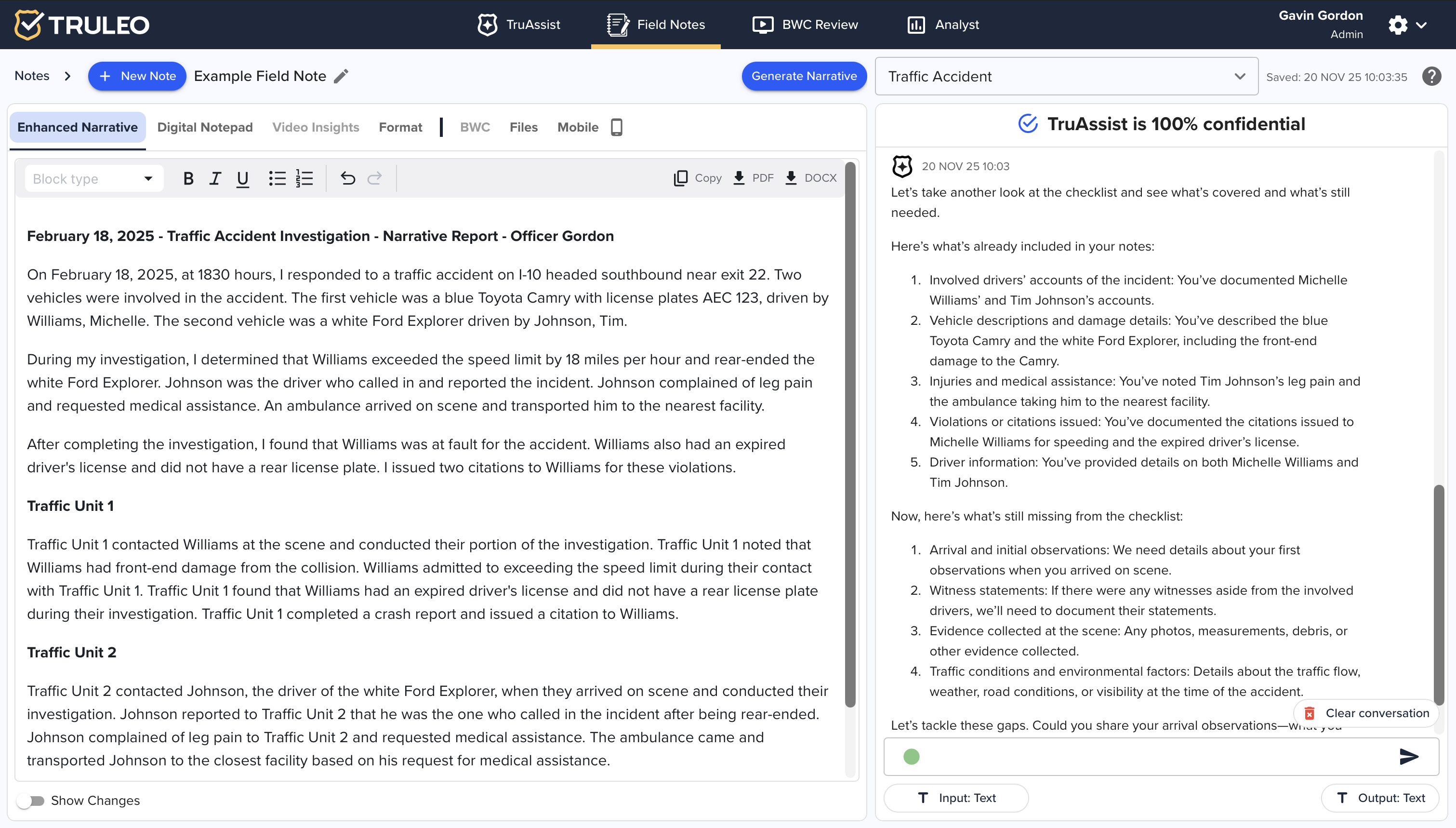Viewport: 1456px width, 828px height.
Task: Insert a bulleted list
Action: pyautogui.click(x=277, y=179)
